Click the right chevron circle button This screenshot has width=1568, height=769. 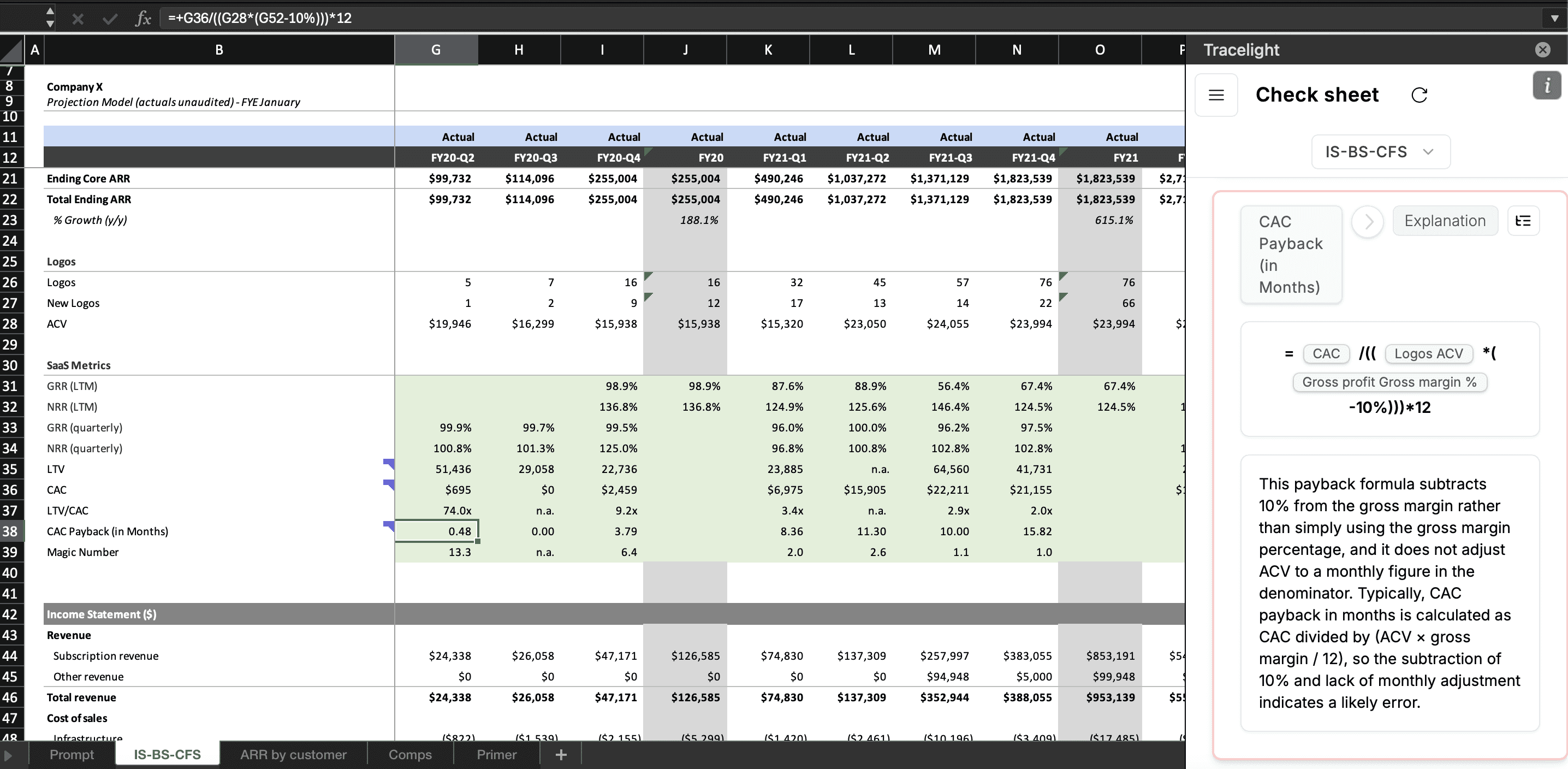click(1367, 222)
